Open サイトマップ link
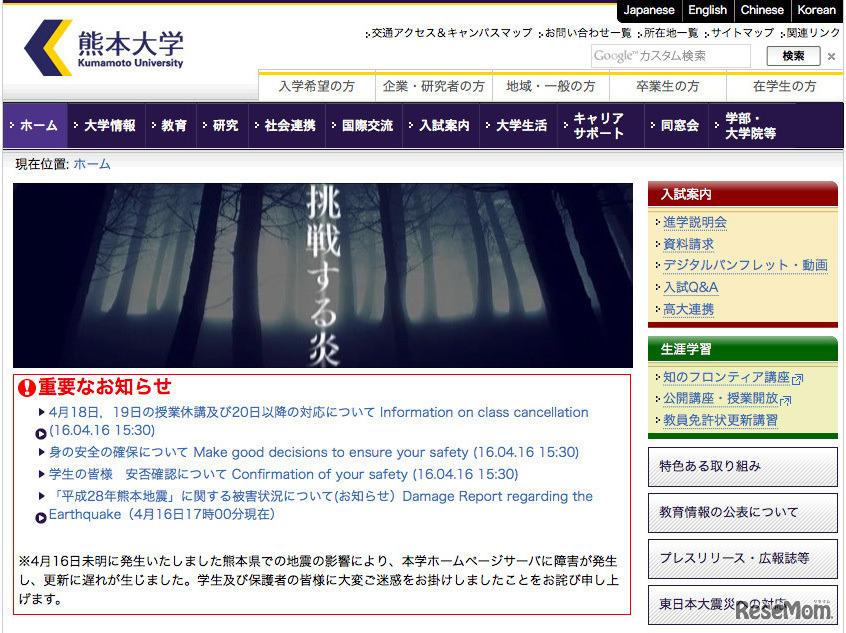846x633 pixels. click(742, 33)
